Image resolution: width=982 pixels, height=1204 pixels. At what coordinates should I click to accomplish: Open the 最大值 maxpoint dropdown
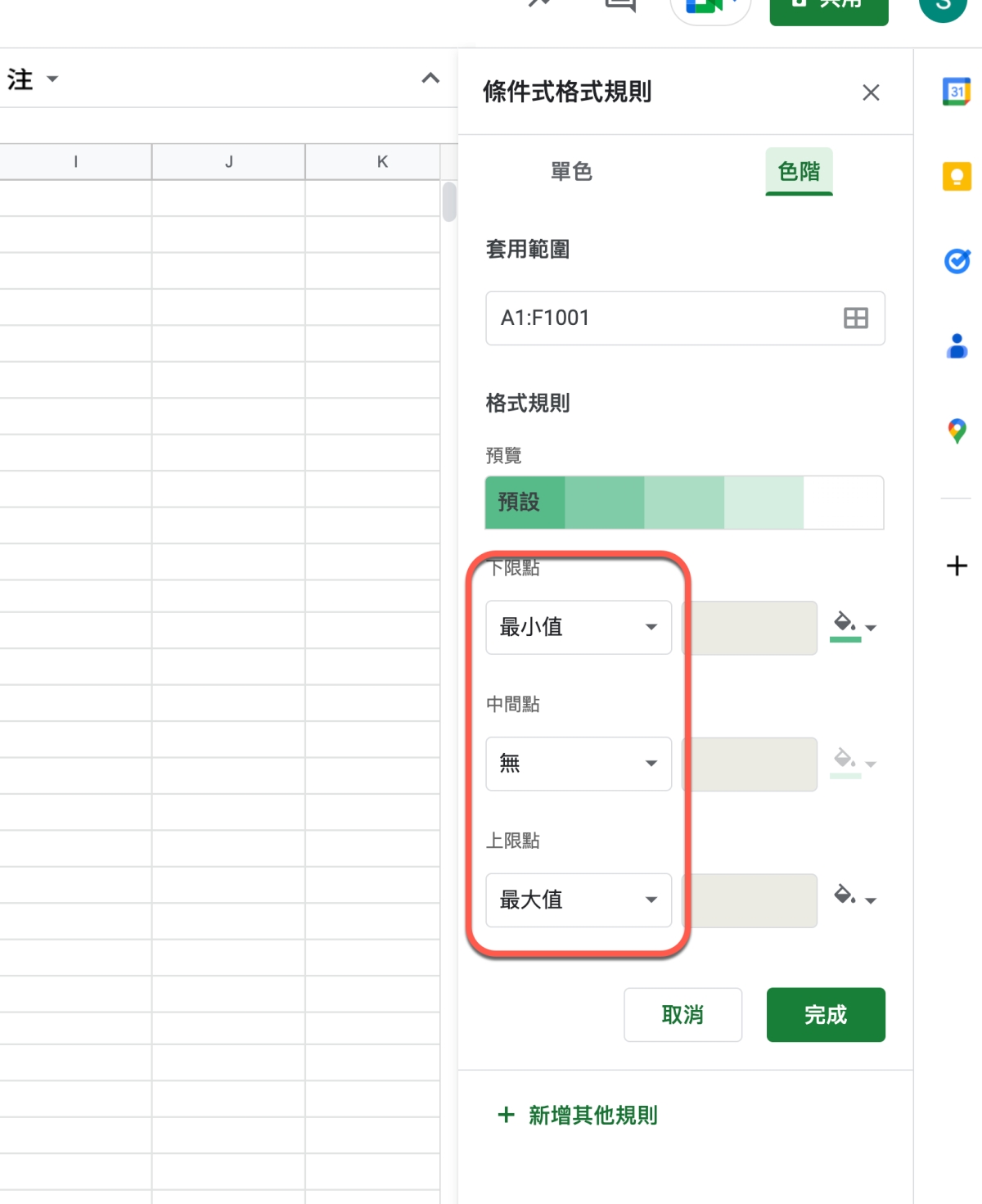[x=578, y=900]
